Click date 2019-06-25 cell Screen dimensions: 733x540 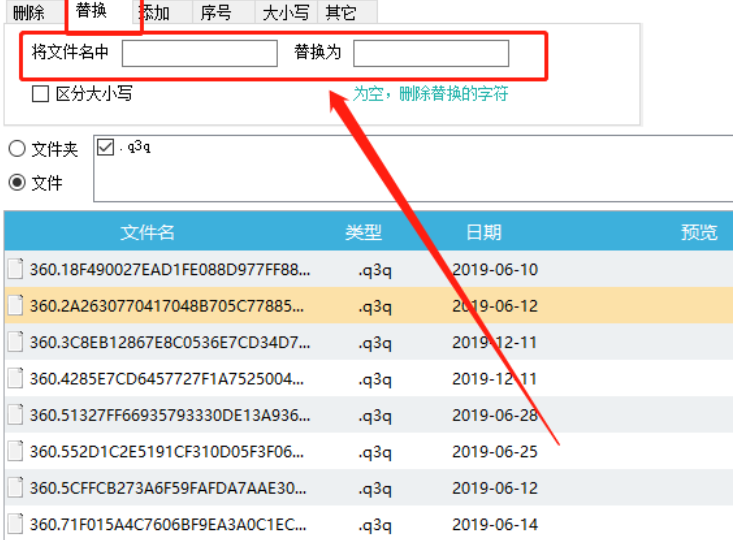[x=495, y=452]
